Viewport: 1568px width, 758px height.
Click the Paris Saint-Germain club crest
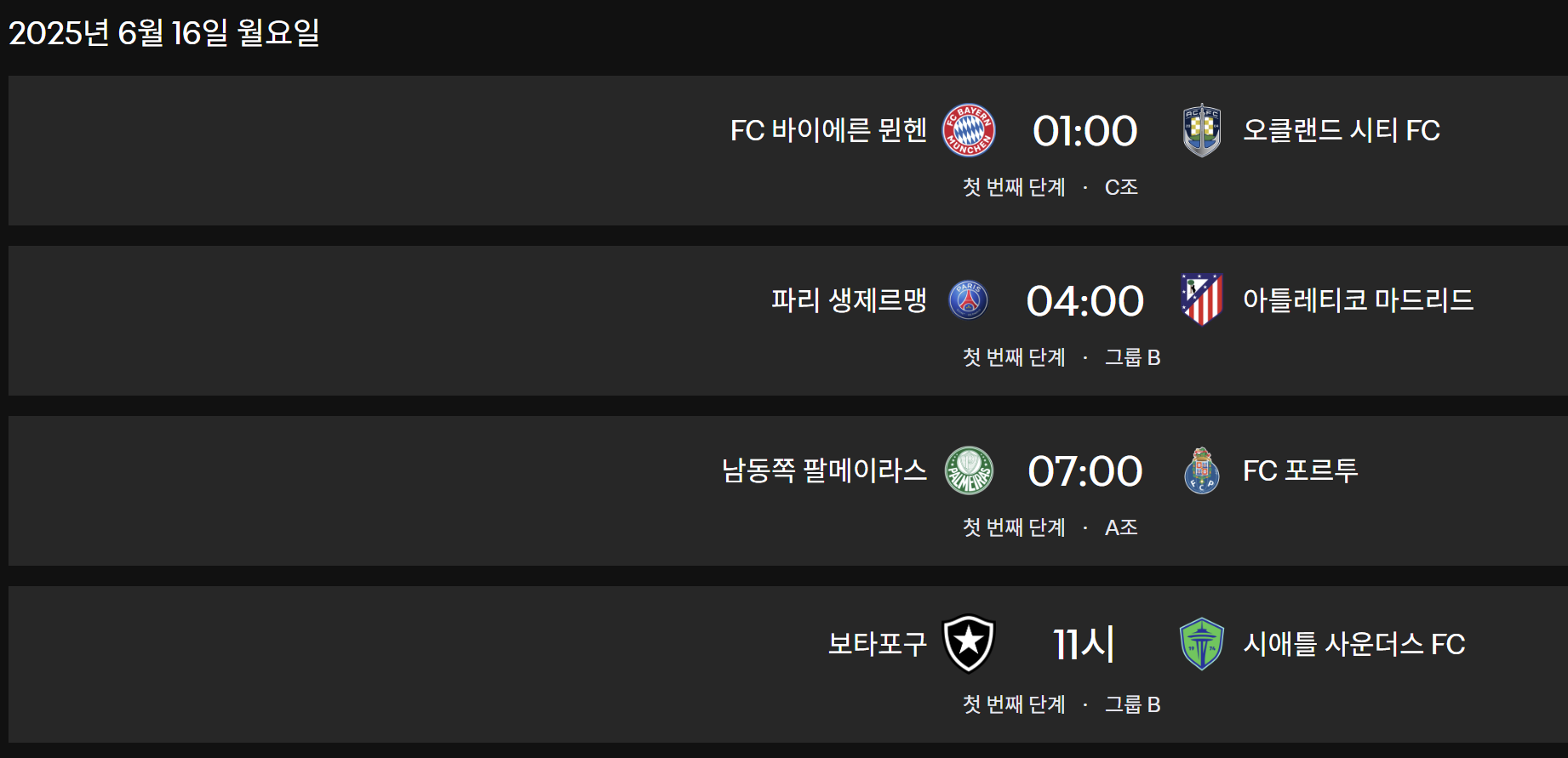[969, 300]
